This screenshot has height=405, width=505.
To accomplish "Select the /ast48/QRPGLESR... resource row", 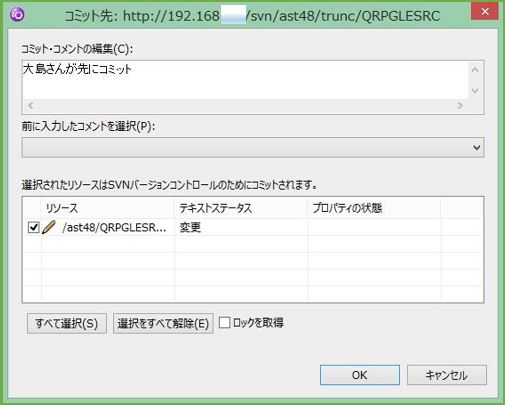I will pyautogui.click(x=252, y=227).
